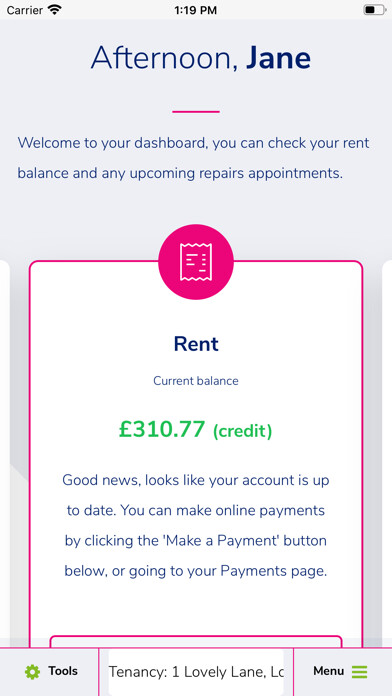Tap the Current balance label
The height and width of the screenshot is (696, 392).
(196, 381)
